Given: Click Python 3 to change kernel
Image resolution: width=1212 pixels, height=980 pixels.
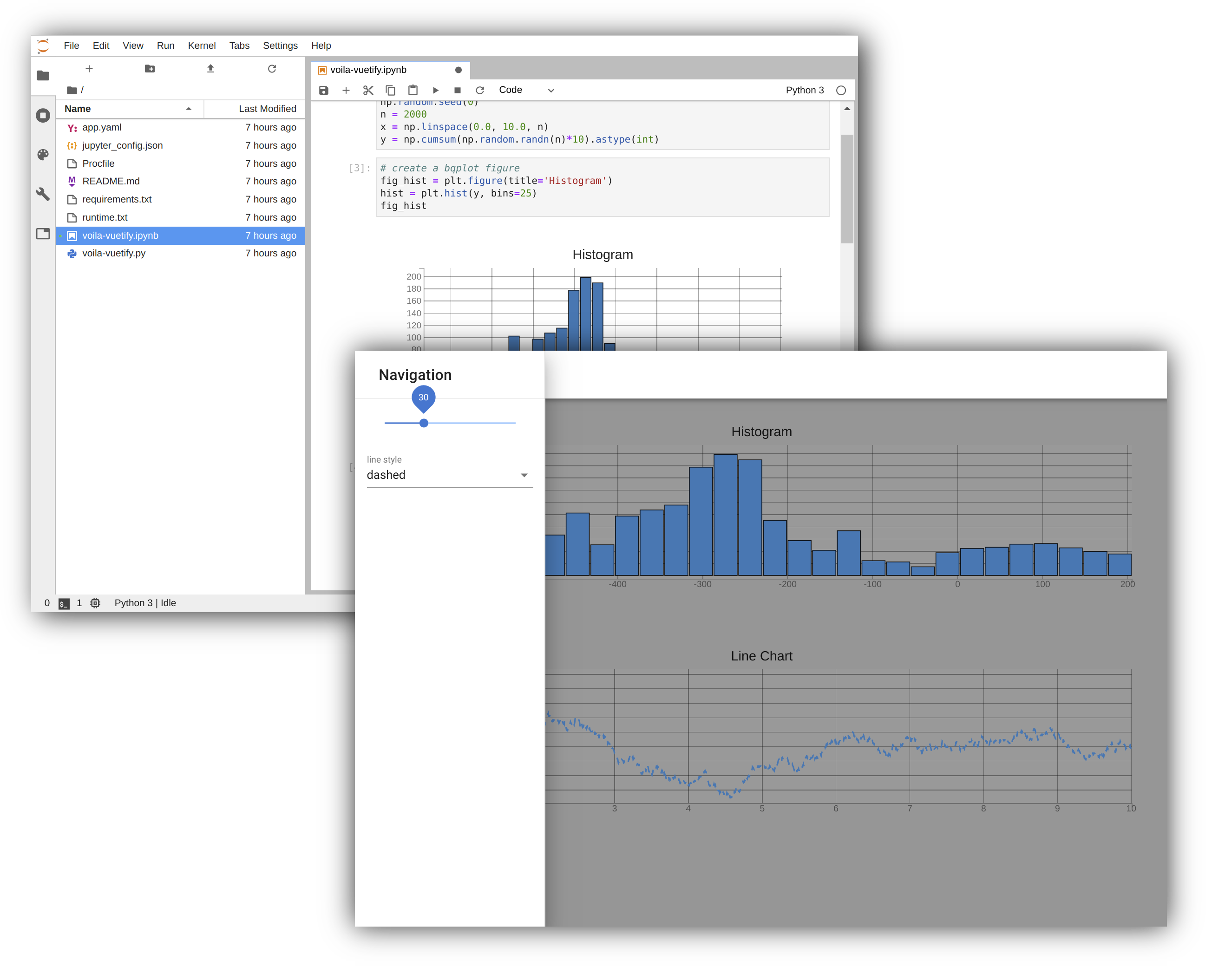Looking at the screenshot, I should tap(805, 90).
